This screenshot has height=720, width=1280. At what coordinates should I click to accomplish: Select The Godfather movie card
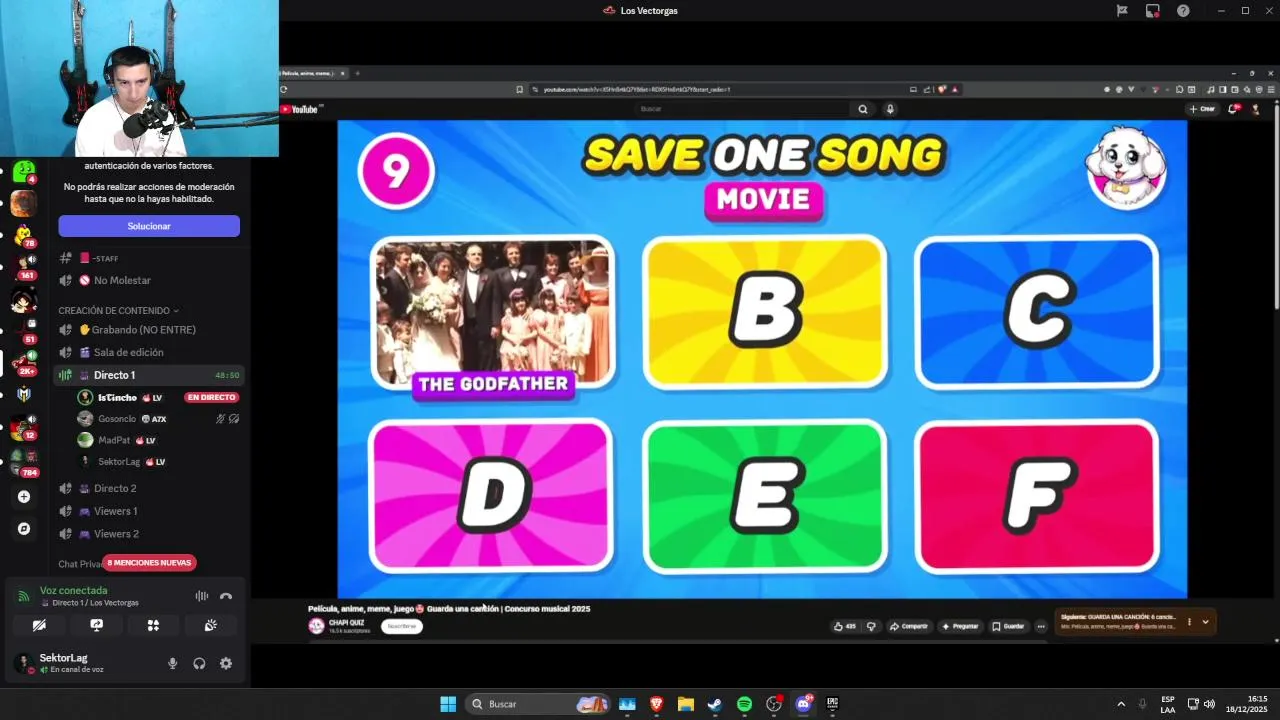(492, 312)
